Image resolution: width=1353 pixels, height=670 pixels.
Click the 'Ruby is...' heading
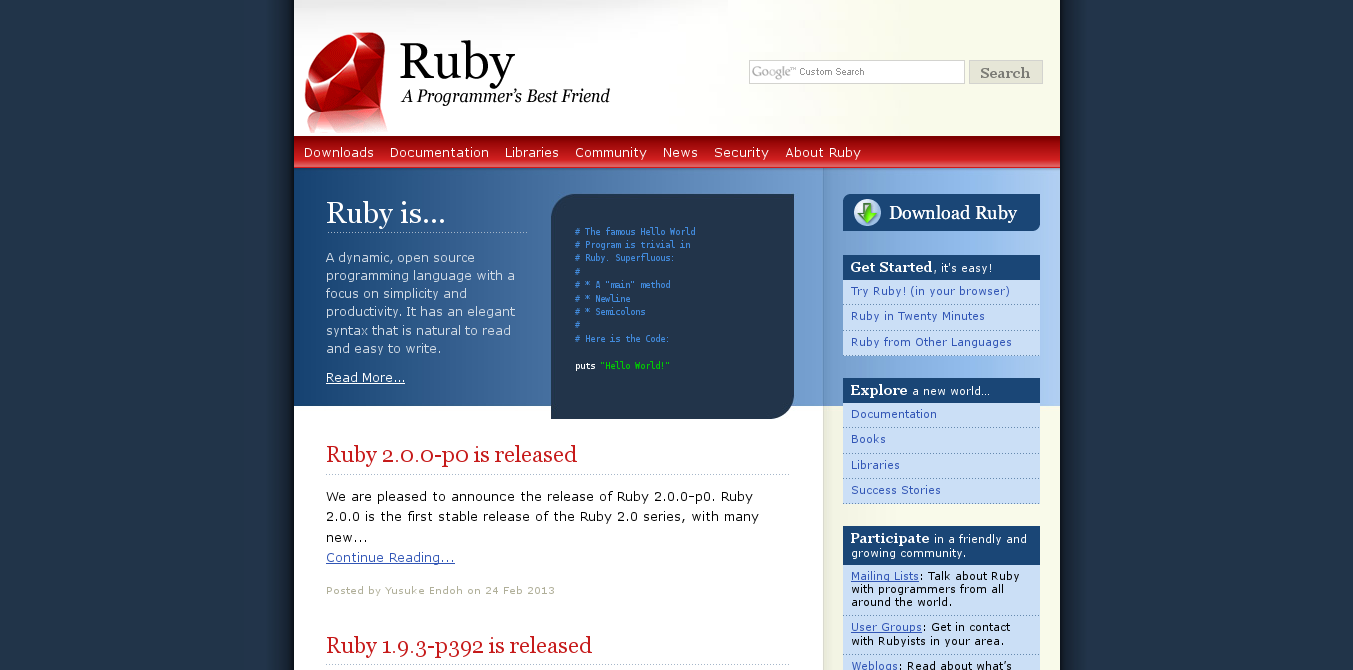coord(386,213)
